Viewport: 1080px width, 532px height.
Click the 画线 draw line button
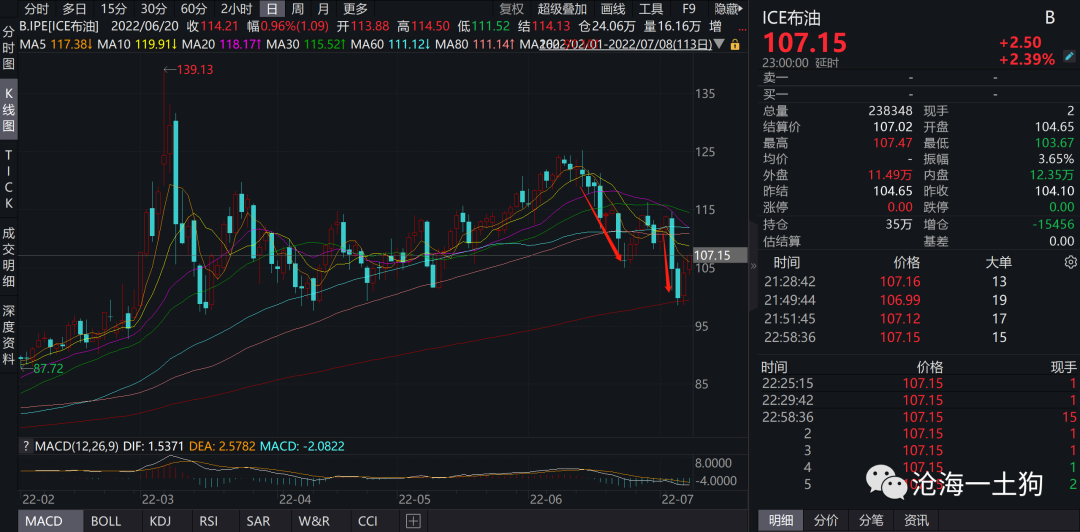click(612, 9)
